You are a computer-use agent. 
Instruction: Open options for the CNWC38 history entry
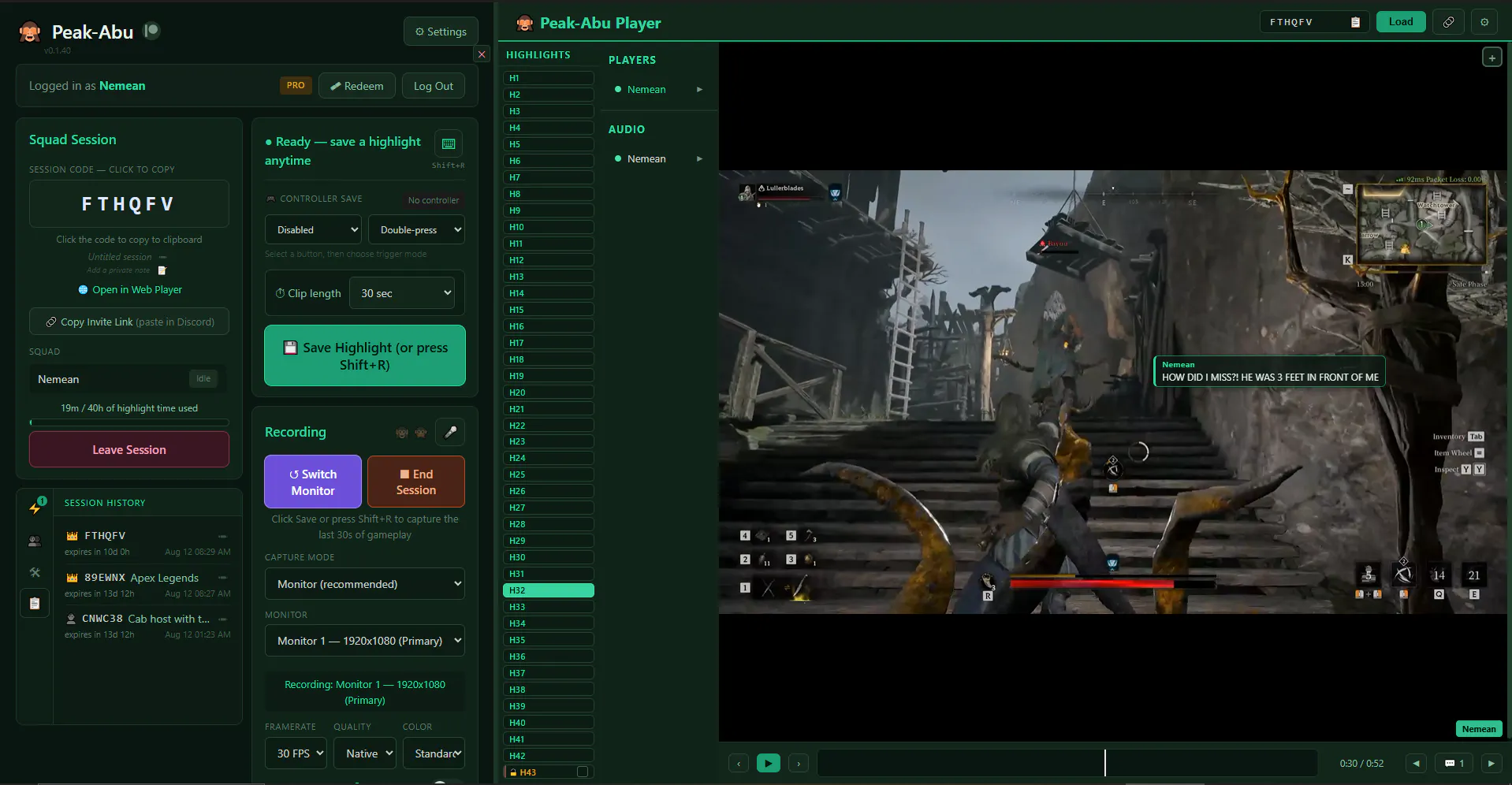pos(222,619)
